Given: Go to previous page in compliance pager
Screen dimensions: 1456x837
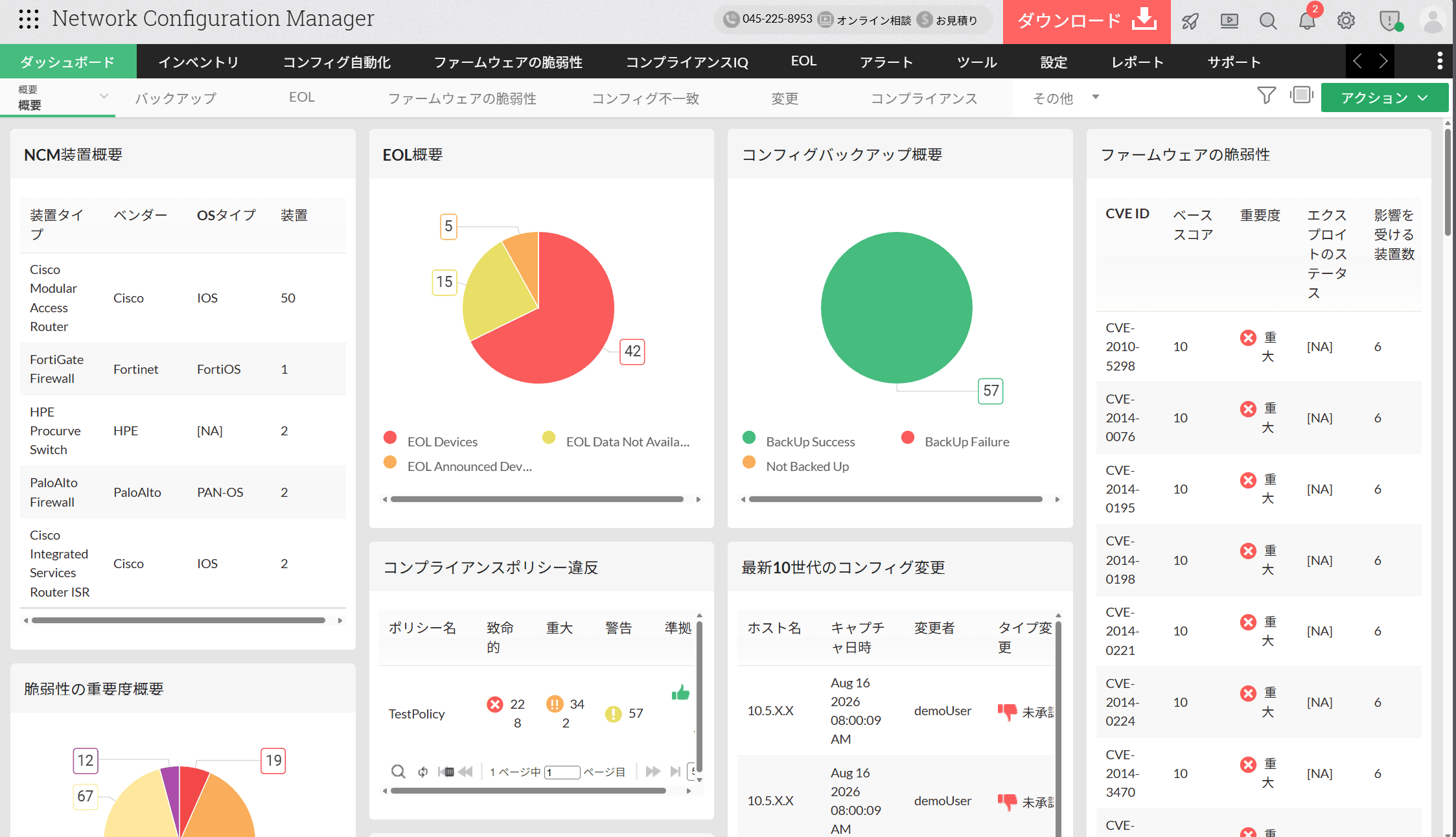Looking at the screenshot, I should point(465,772).
